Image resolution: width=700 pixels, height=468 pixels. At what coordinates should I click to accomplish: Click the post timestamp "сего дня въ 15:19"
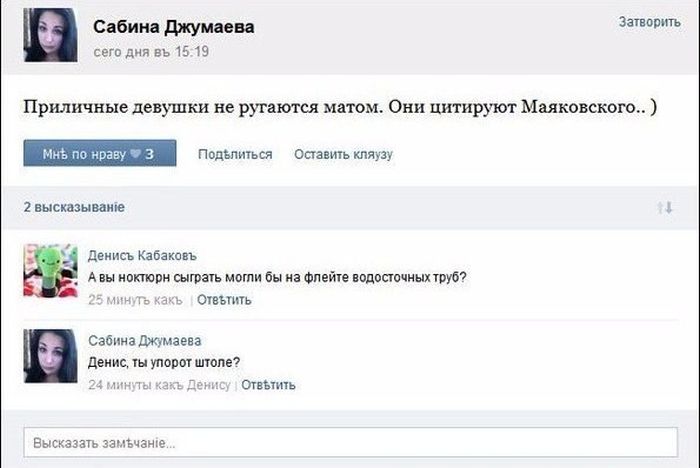(x=150, y=51)
